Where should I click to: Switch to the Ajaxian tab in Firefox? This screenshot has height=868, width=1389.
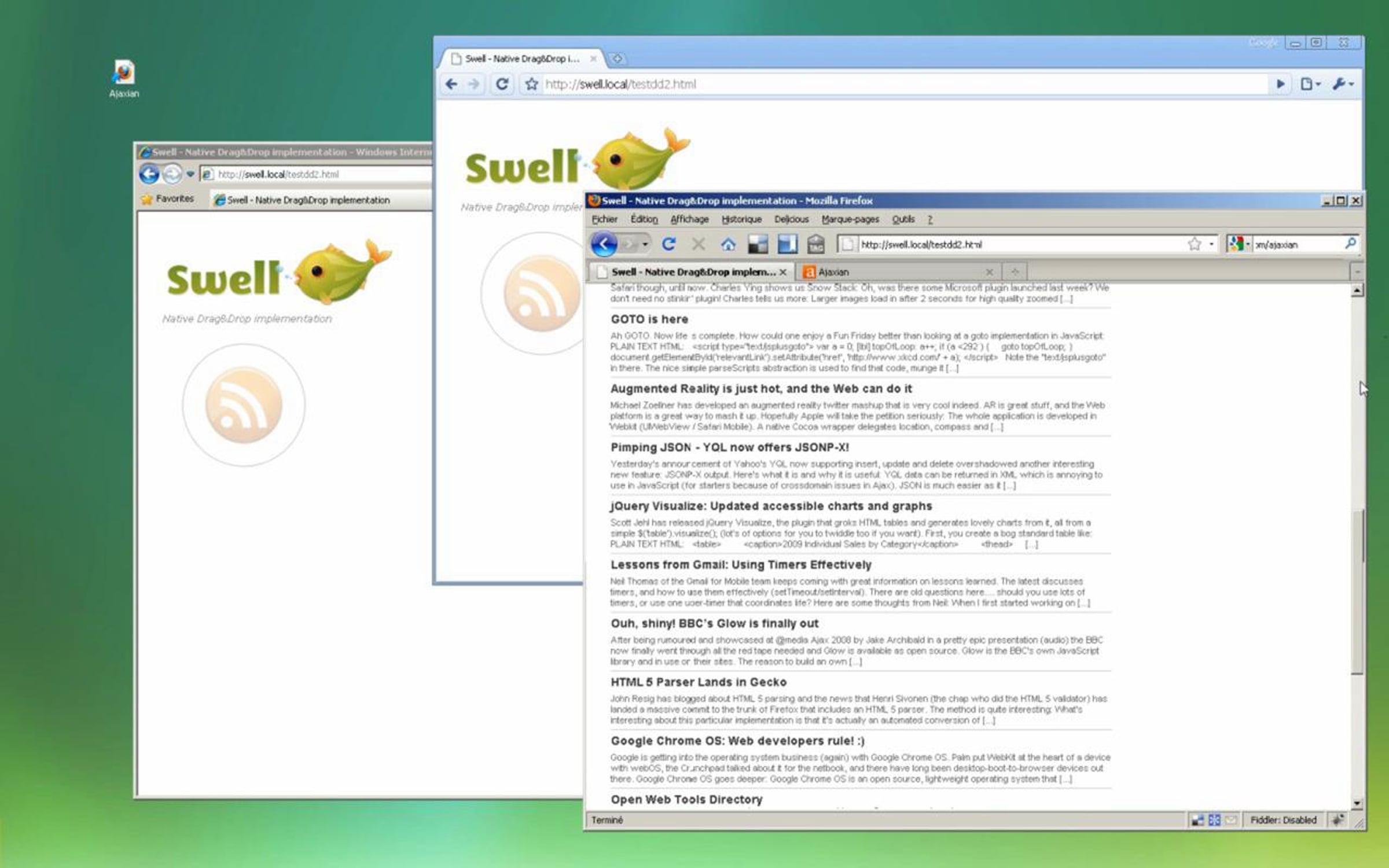point(897,272)
